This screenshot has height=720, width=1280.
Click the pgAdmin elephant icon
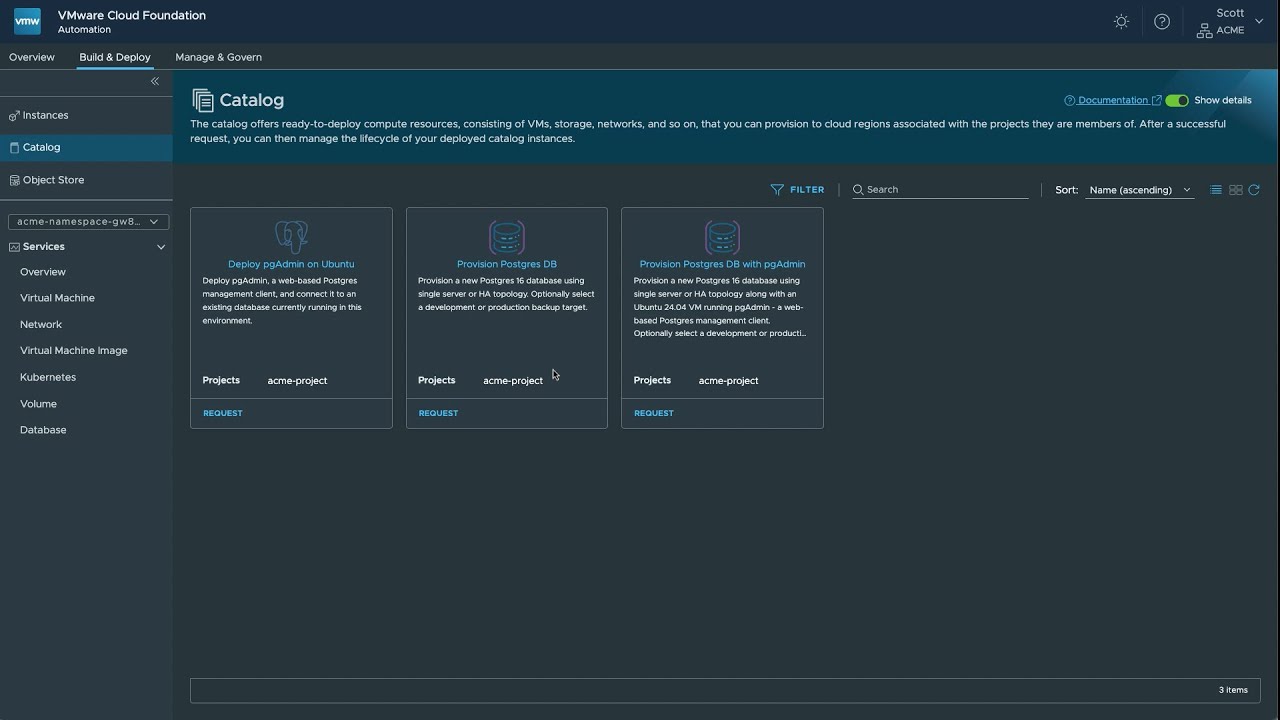click(x=291, y=237)
